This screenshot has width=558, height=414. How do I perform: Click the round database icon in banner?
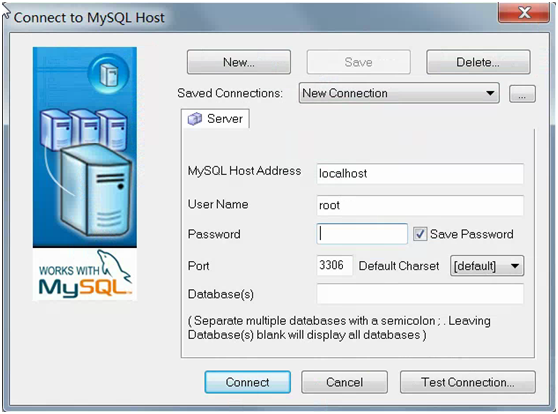click(x=109, y=74)
